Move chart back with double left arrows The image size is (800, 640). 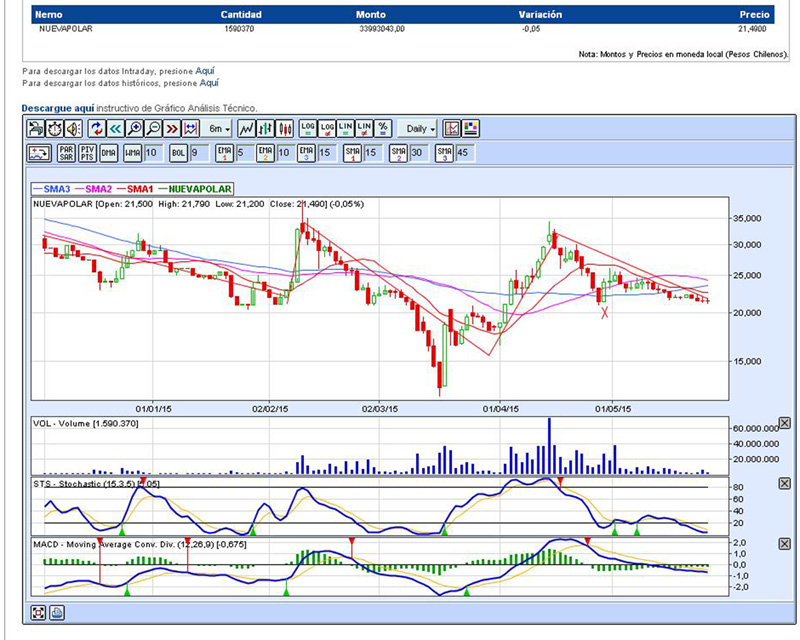115,129
